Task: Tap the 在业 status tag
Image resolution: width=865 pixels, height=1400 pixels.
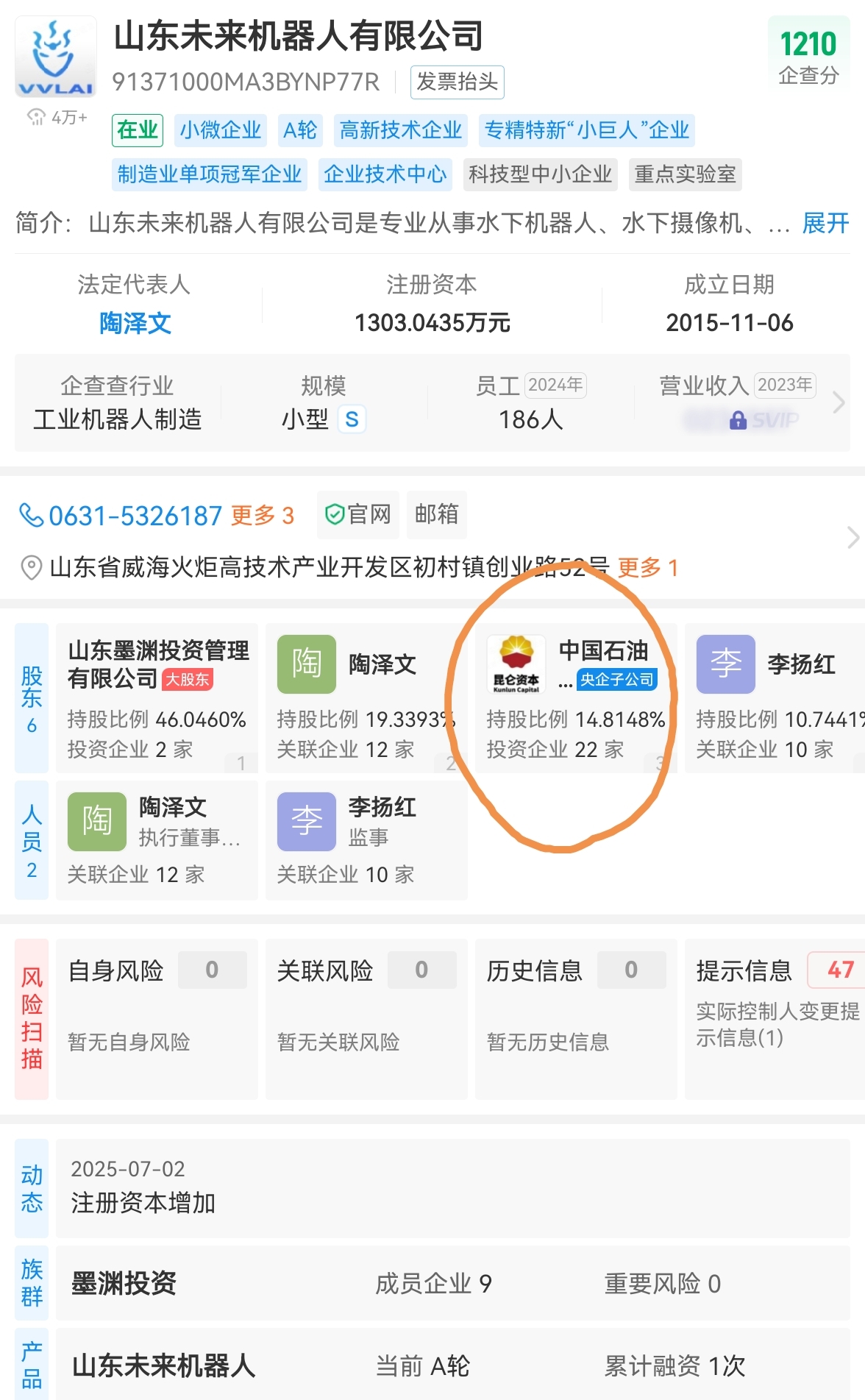Action: (138, 130)
